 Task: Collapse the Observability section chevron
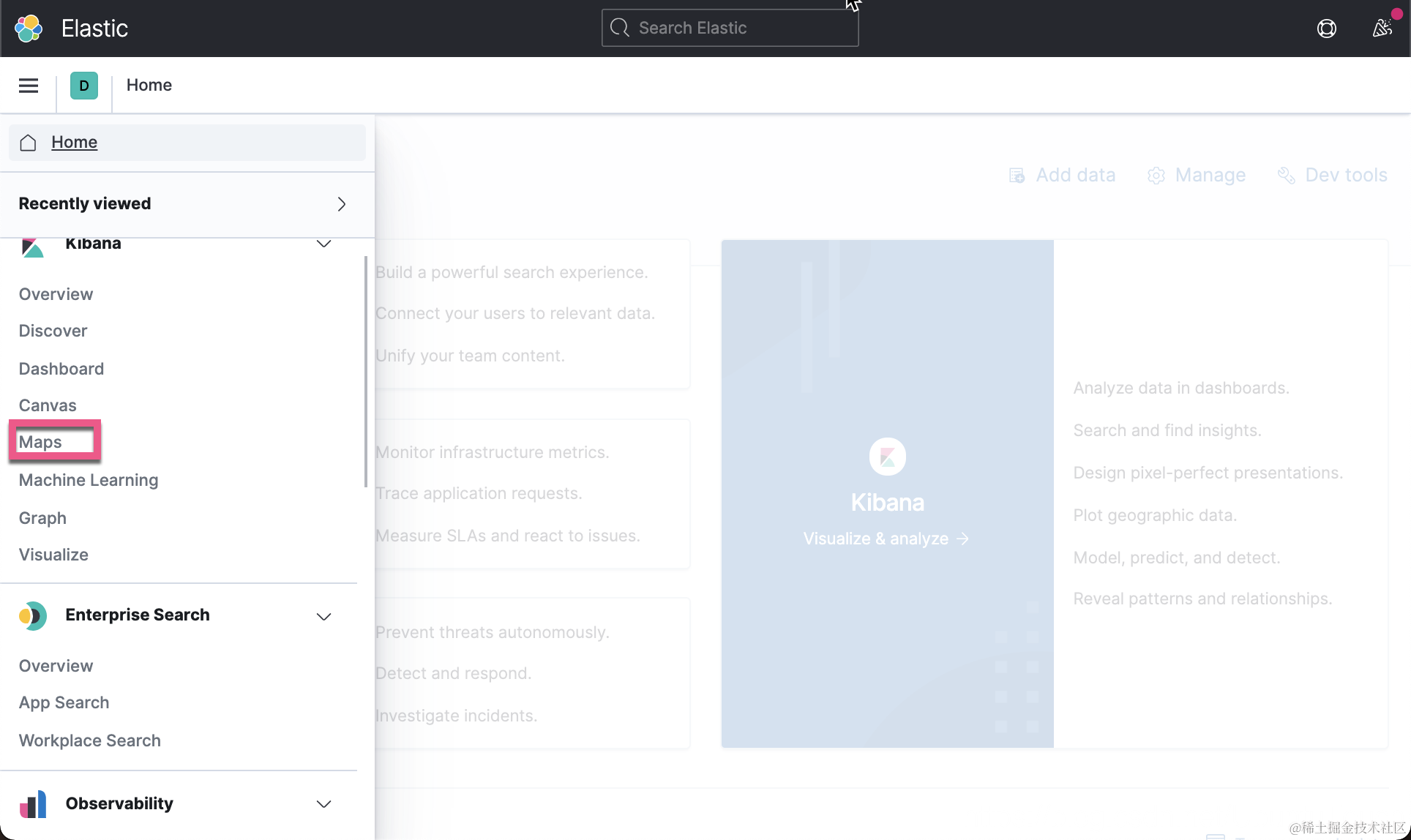pyautogui.click(x=323, y=804)
